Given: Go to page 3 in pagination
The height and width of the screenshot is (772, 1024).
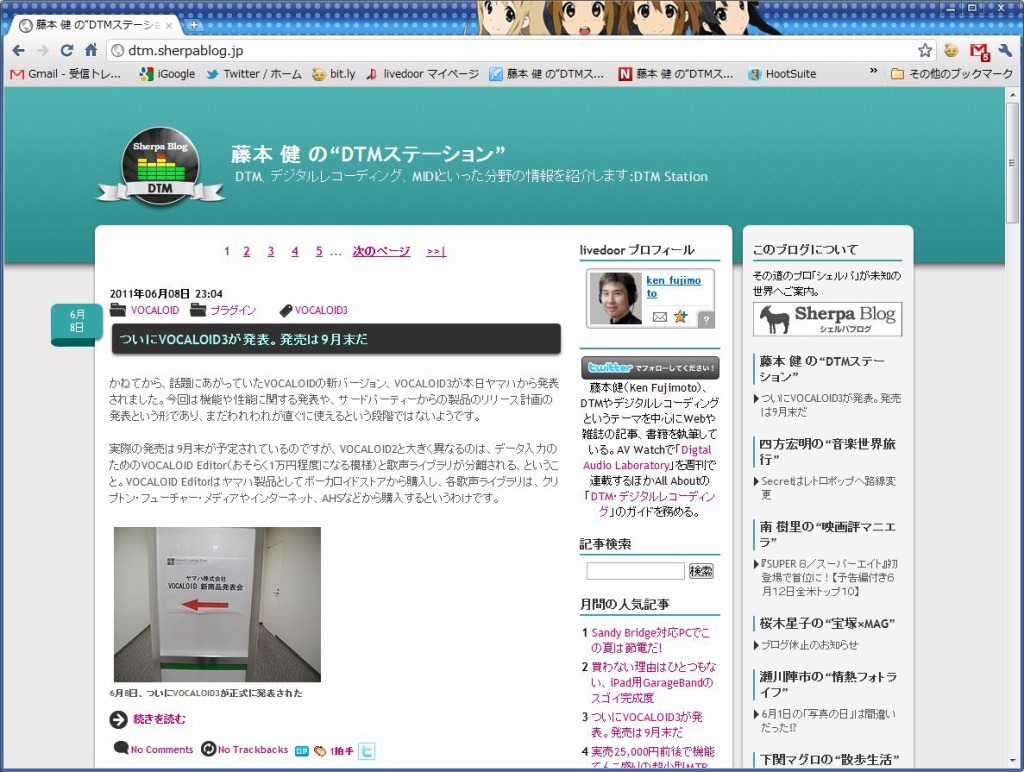Looking at the screenshot, I should (x=270, y=251).
